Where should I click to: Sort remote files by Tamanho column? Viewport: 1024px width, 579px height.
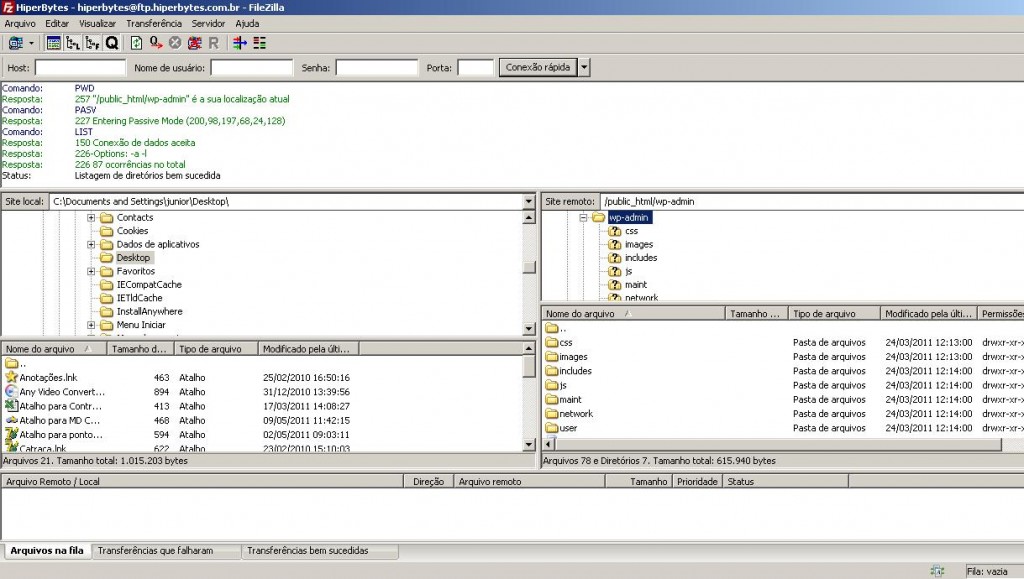tap(756, 314)
